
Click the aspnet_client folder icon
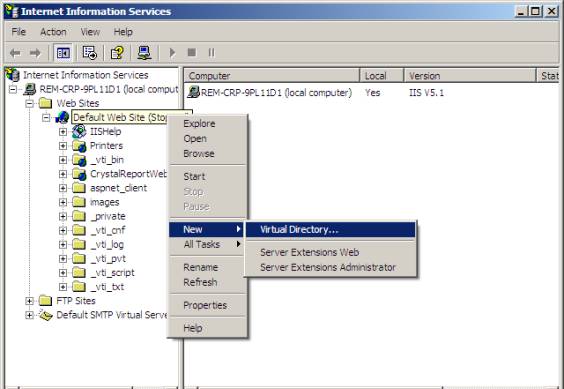[x=79, y=188]
